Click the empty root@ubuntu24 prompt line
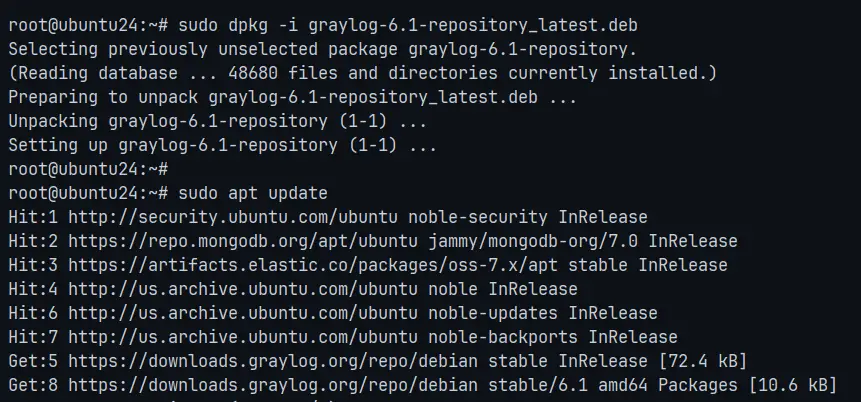 pos(88,169)
